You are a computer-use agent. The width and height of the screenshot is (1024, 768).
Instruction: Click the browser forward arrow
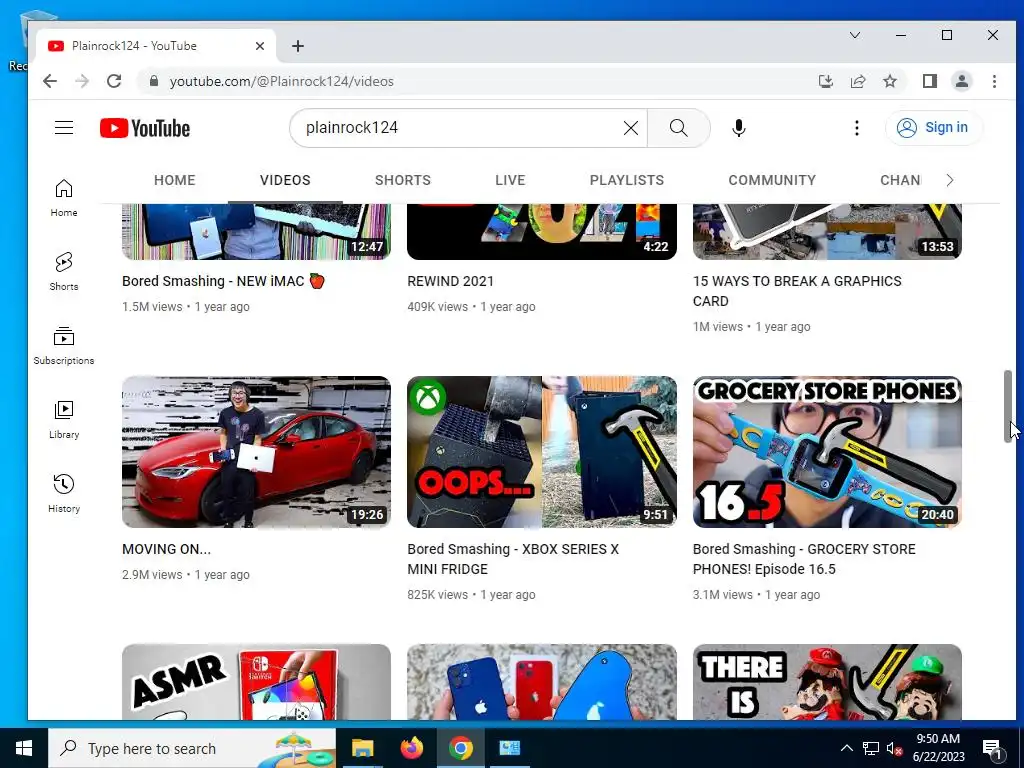click(x=82, y=81)
